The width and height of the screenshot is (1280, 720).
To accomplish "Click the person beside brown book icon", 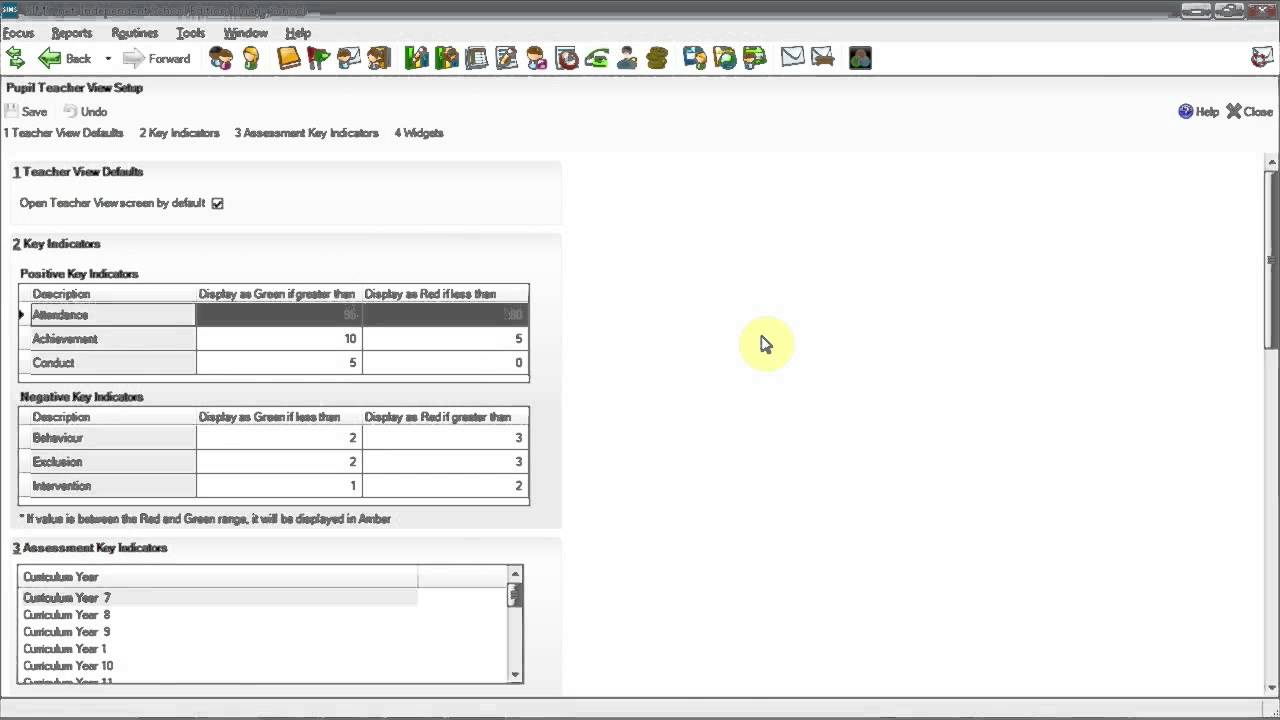I will [379, 58].
